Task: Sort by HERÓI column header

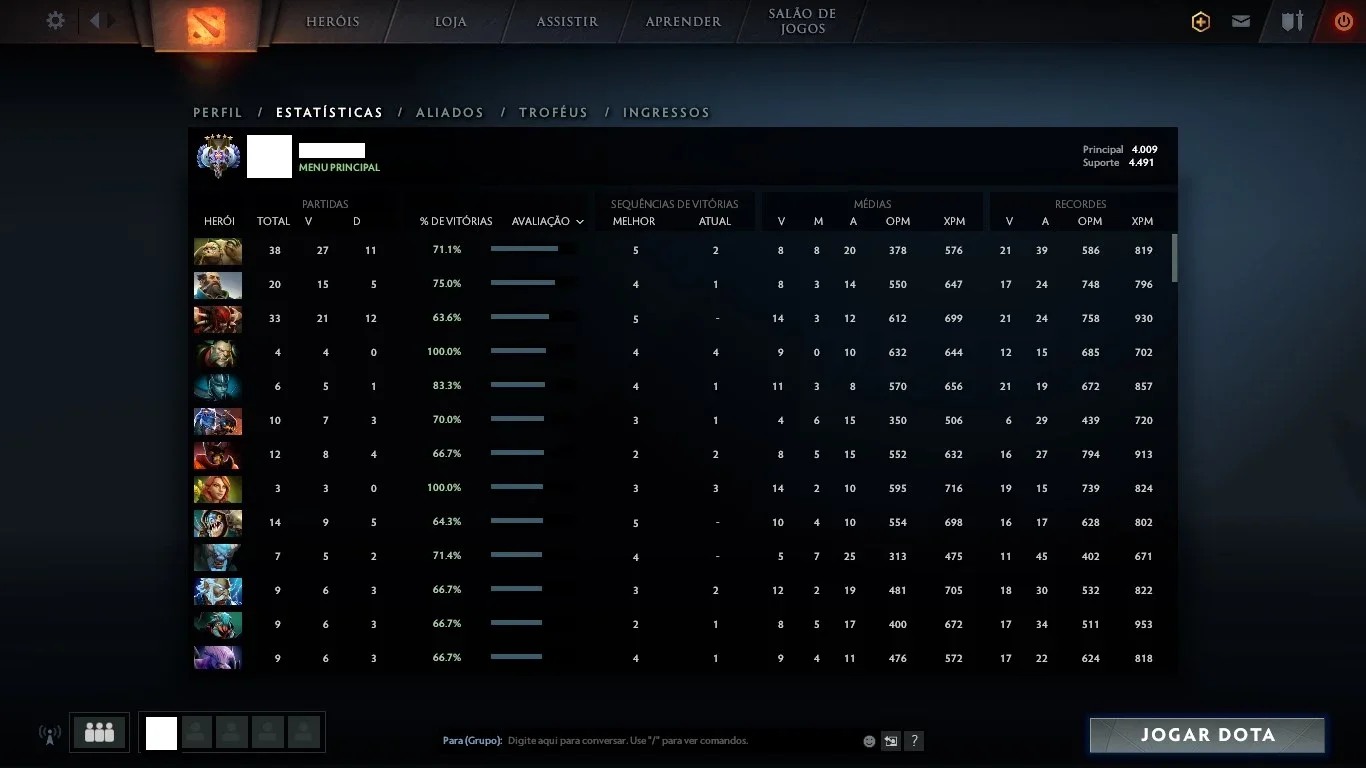Action: [219, 221]
